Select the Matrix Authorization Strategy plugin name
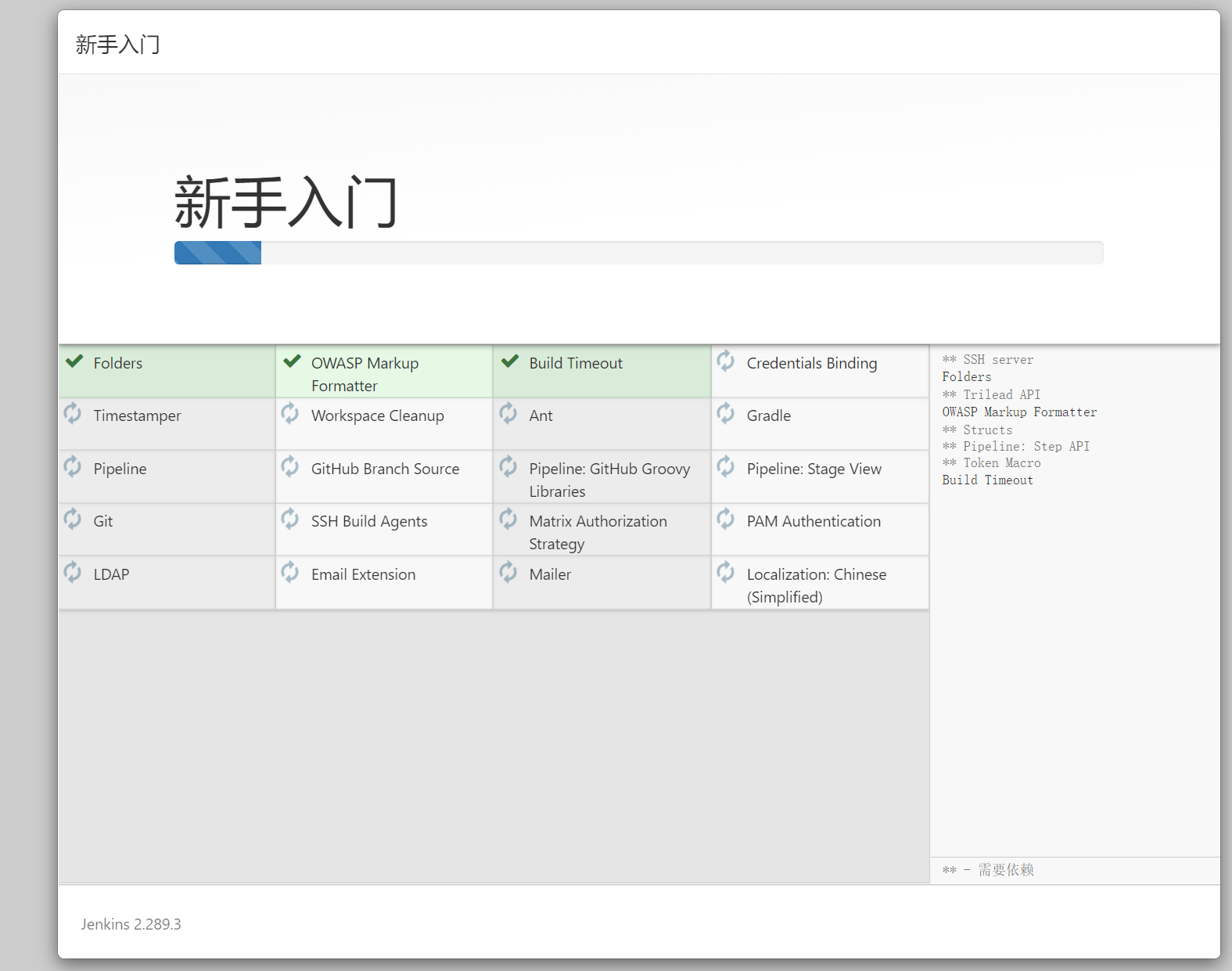 [x=598, y=532]
